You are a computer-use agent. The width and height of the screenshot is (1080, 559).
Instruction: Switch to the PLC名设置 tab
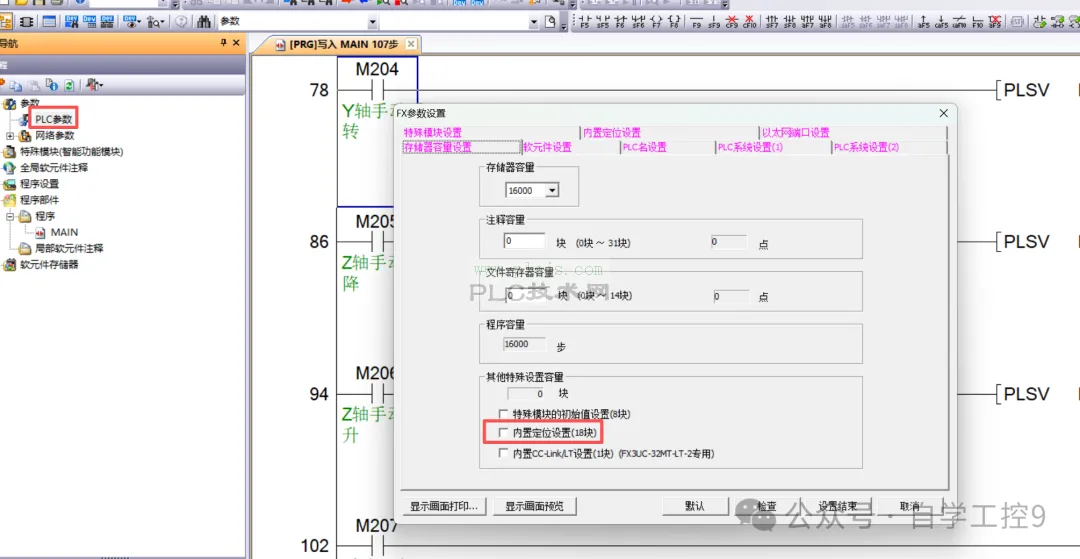click(645, 147)
